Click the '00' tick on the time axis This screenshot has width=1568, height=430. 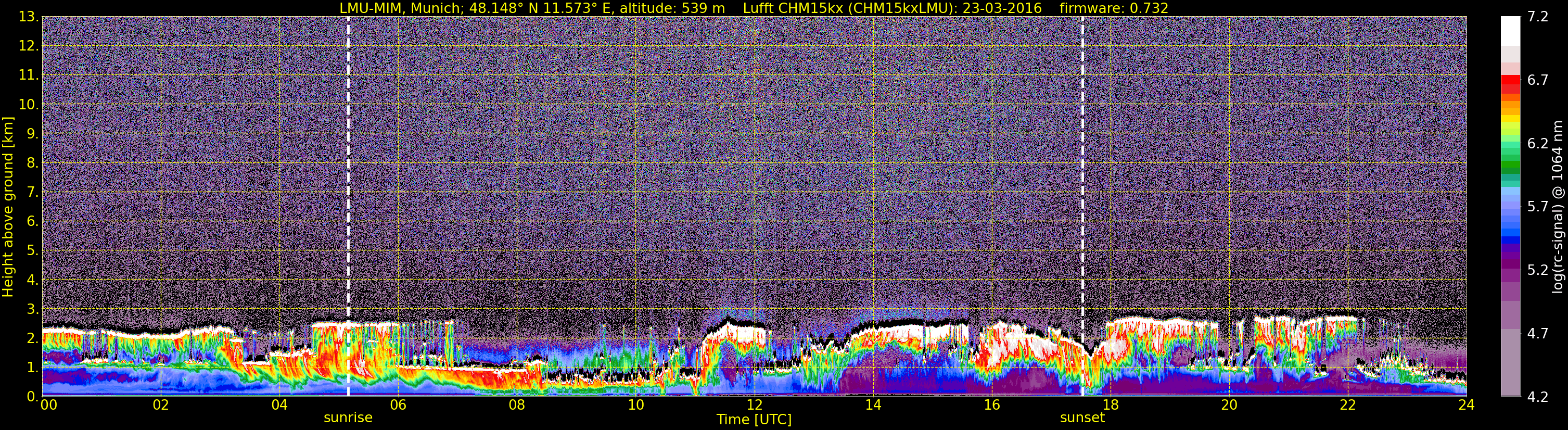point(49,405)
